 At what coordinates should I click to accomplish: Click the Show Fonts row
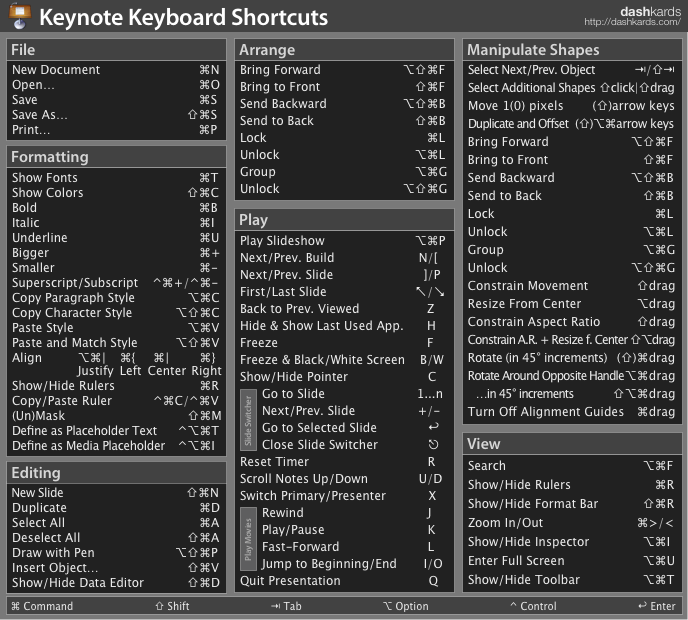116,178
